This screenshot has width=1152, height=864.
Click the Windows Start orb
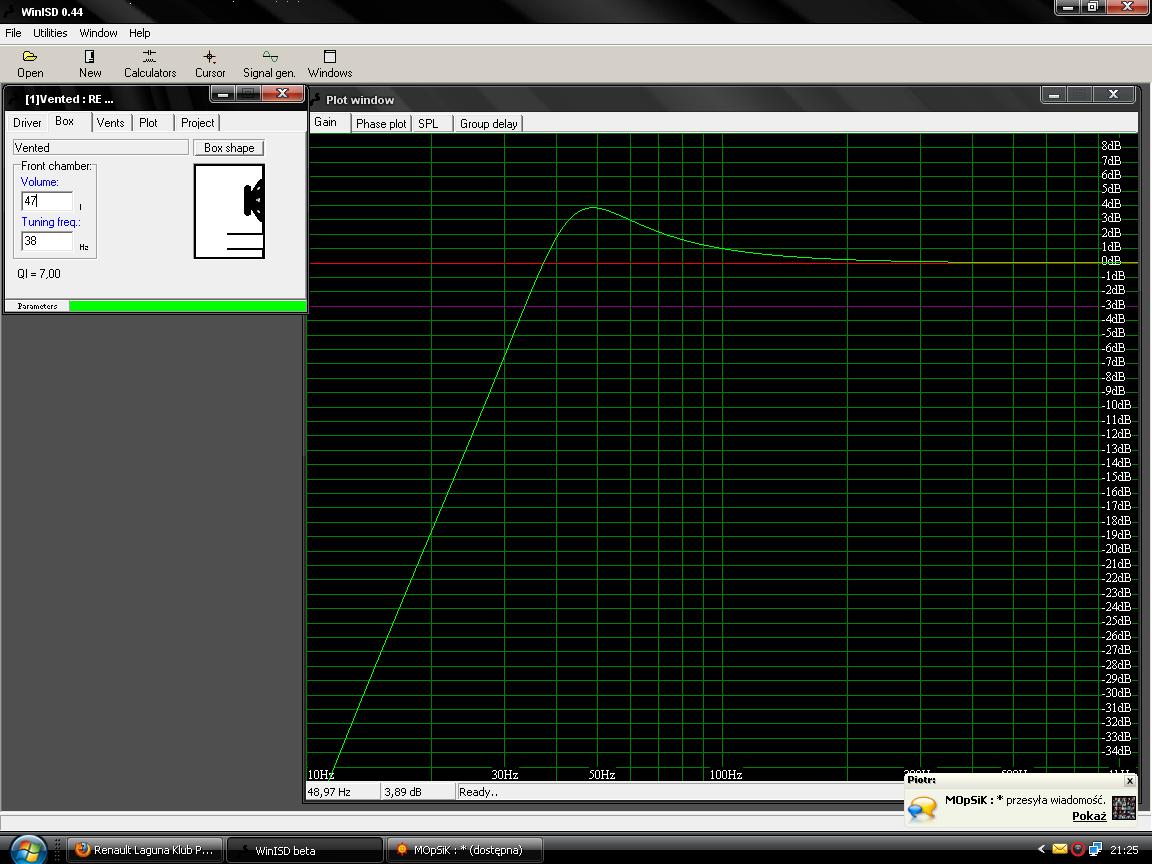pos(27,849)
